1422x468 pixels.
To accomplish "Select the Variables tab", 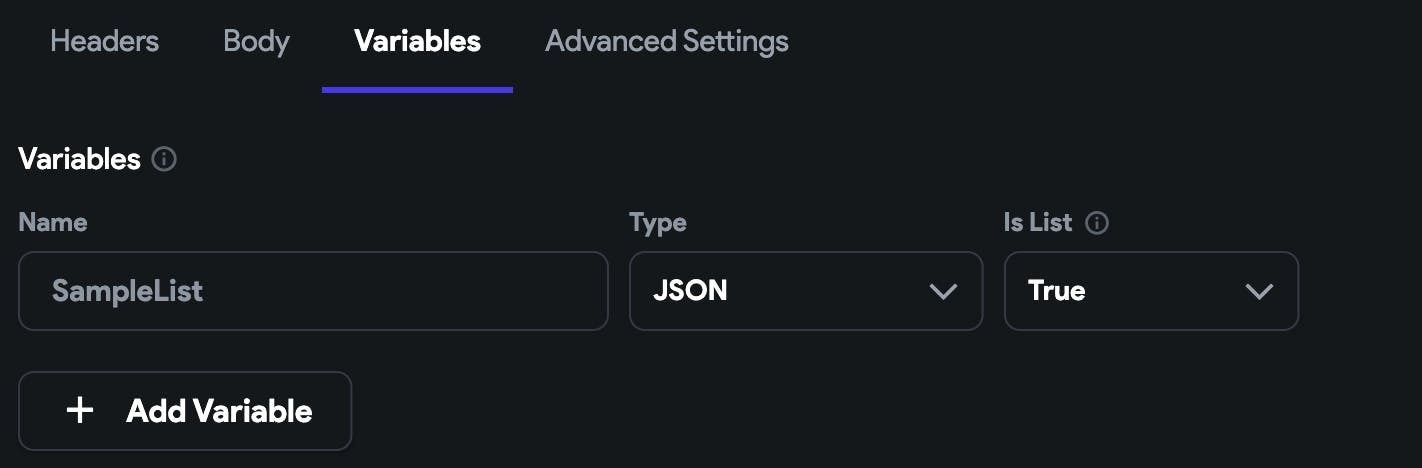I will pyautogui.click(x=417, y=42).
